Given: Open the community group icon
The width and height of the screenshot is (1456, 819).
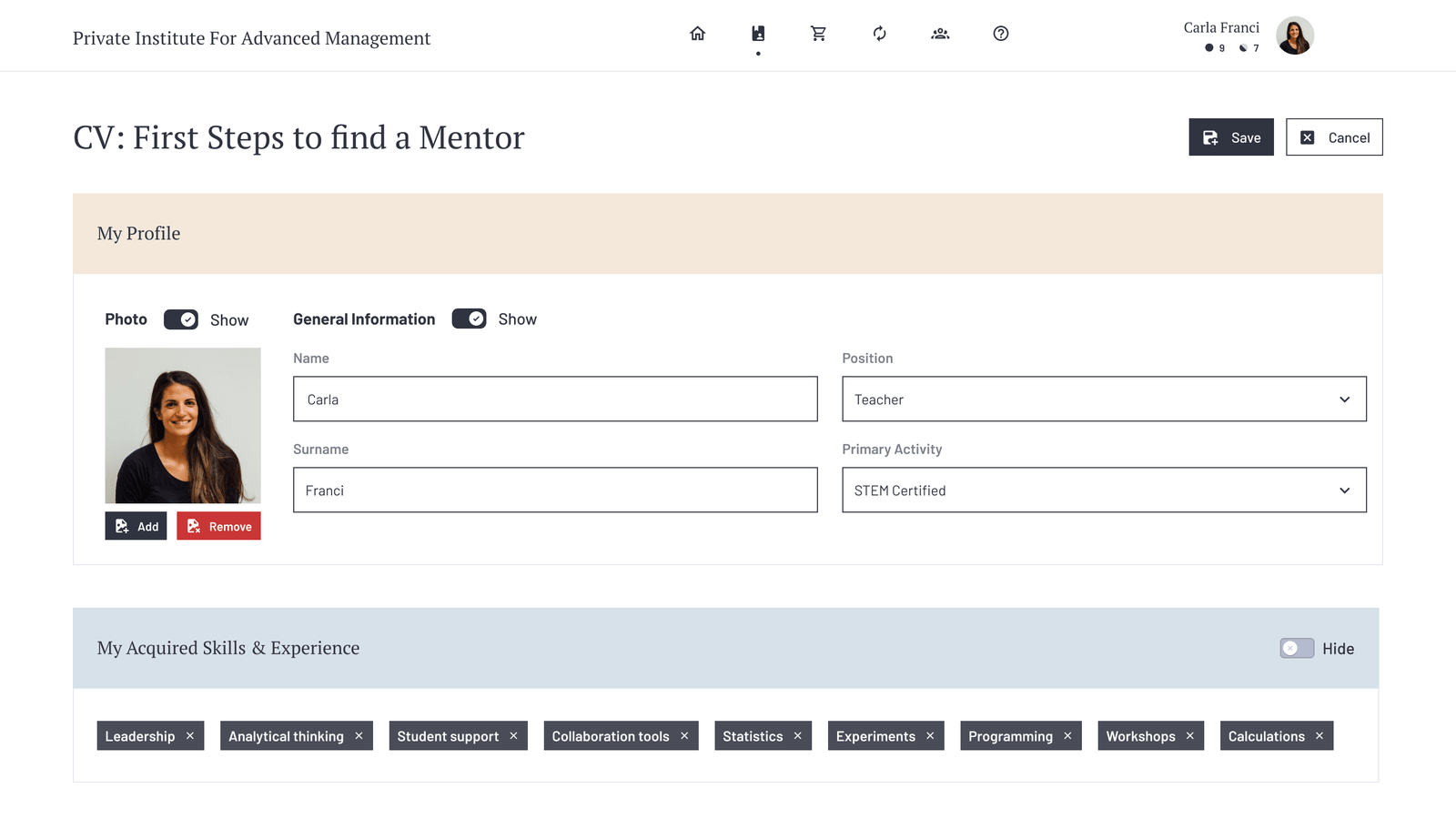Looking at the screenshot, I should tap(940, 34).
